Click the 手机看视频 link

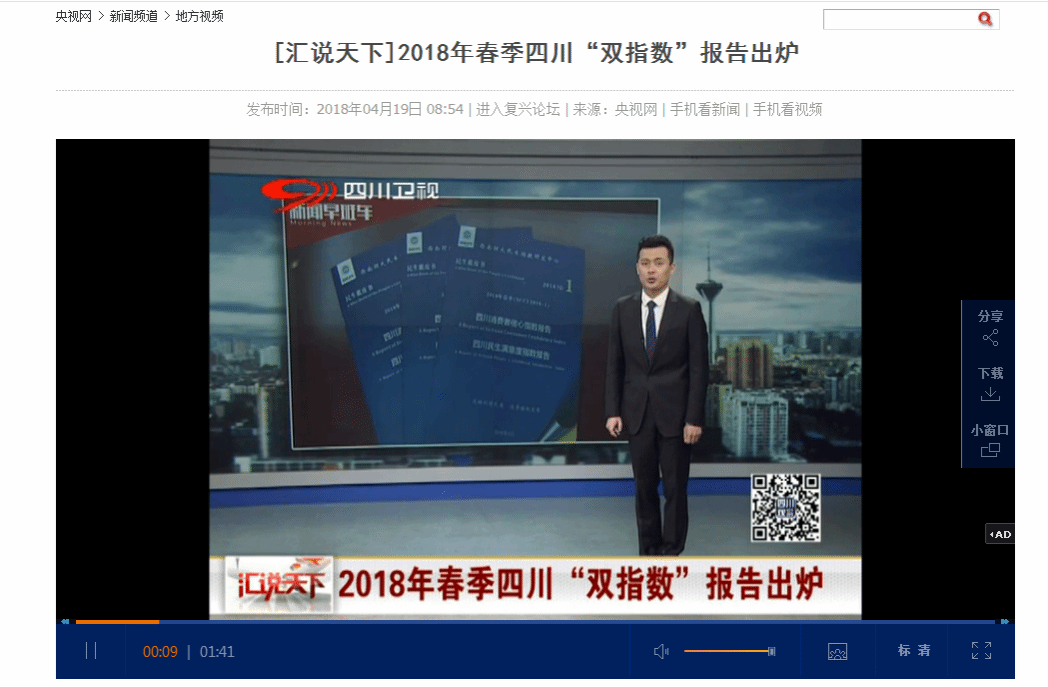[x=787, y=110]
